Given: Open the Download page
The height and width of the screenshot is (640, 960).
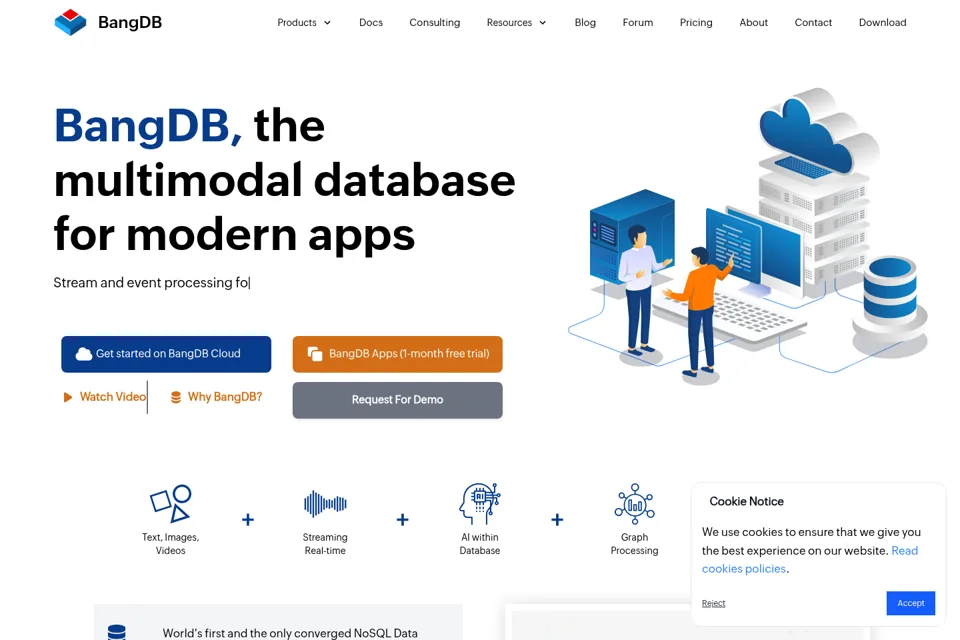Looking at the screenshot, I should tap(882, 23).
